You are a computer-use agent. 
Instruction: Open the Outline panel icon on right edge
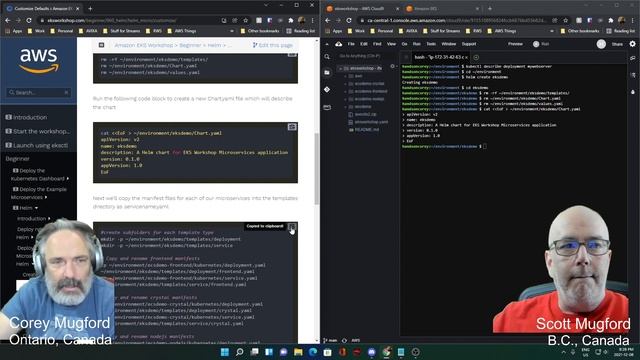click(633, 75)
